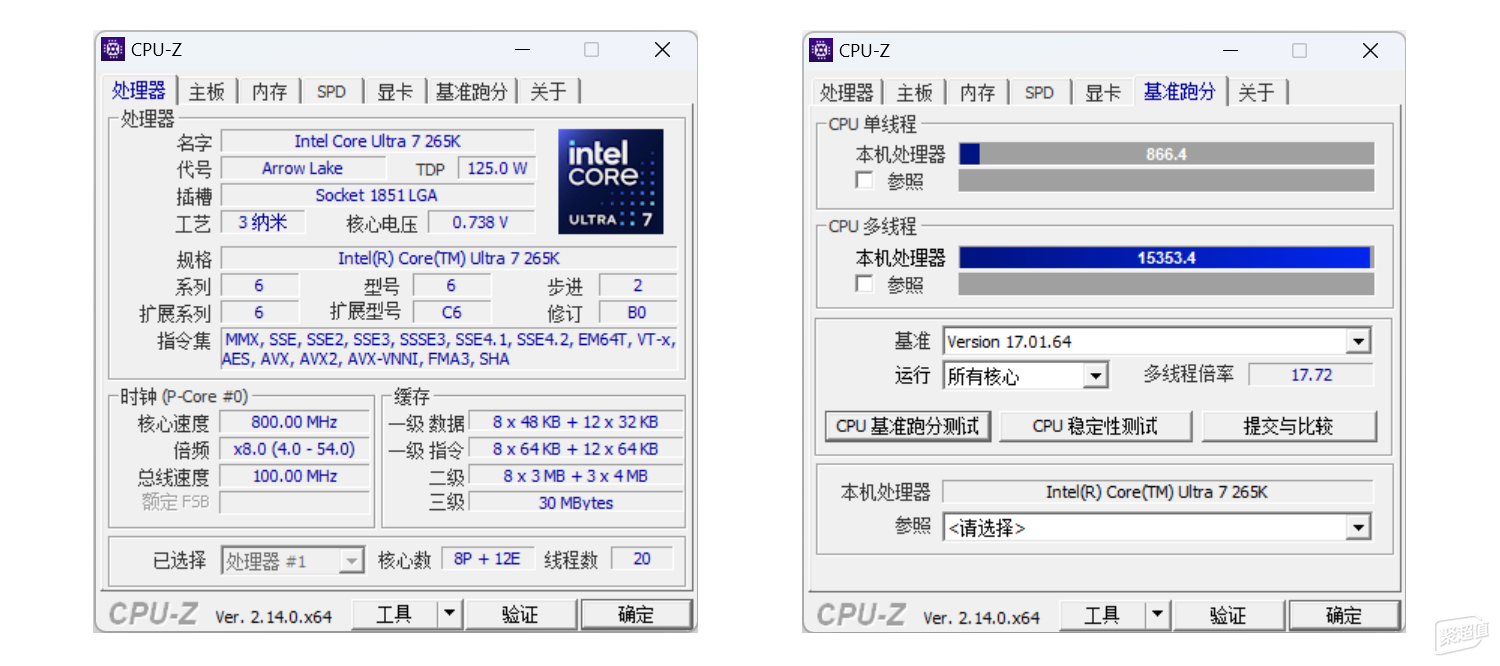Click the 核心电压 value 0.738 V
The width and height of the screenshot is (1500, 666).
point(482,222)
